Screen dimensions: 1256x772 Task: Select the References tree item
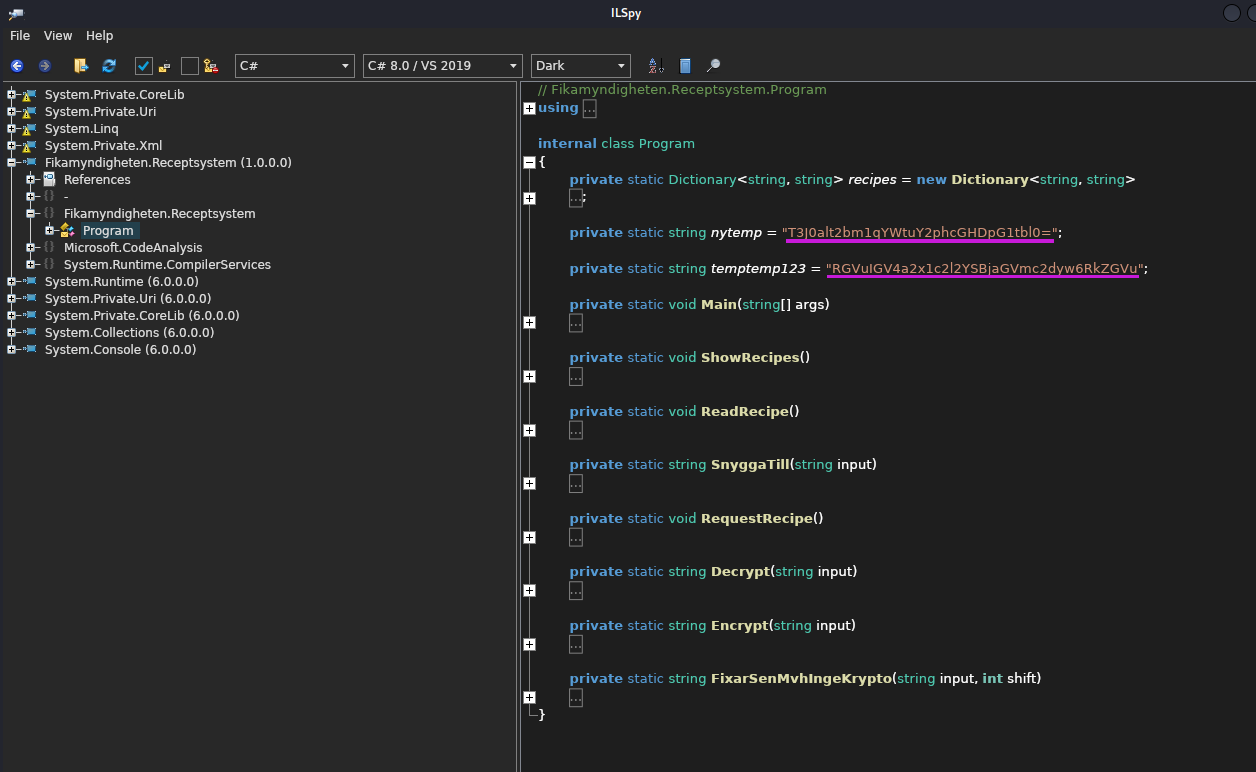point(97,180)
